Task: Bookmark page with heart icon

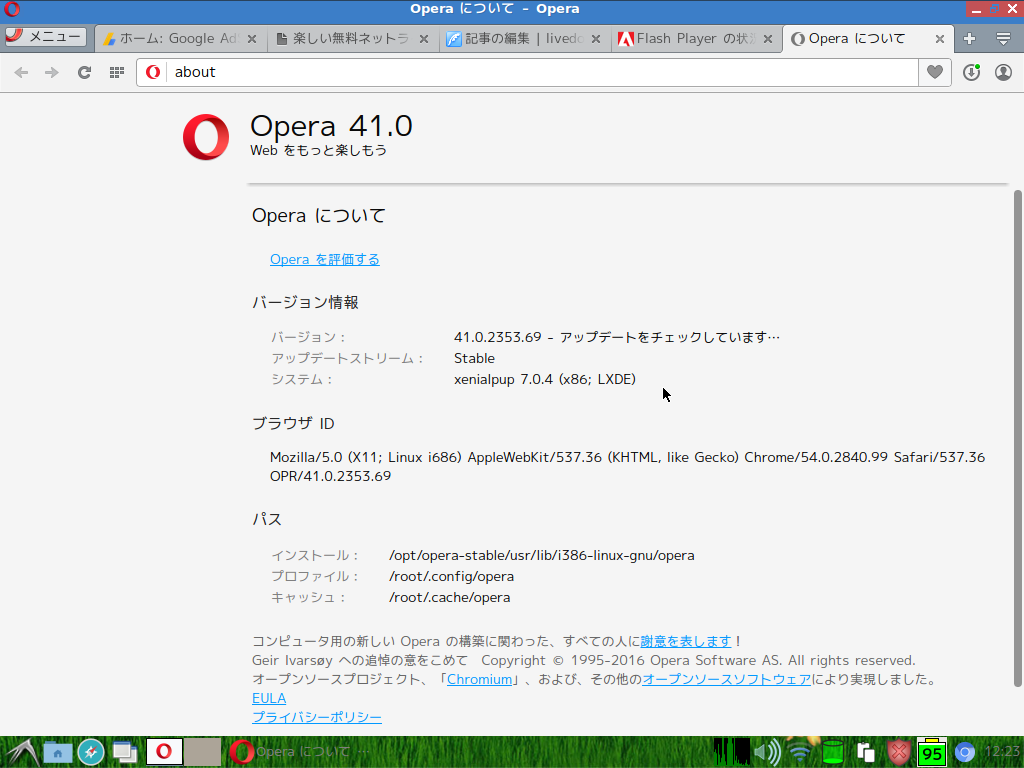Action: (x=935, y=72)
